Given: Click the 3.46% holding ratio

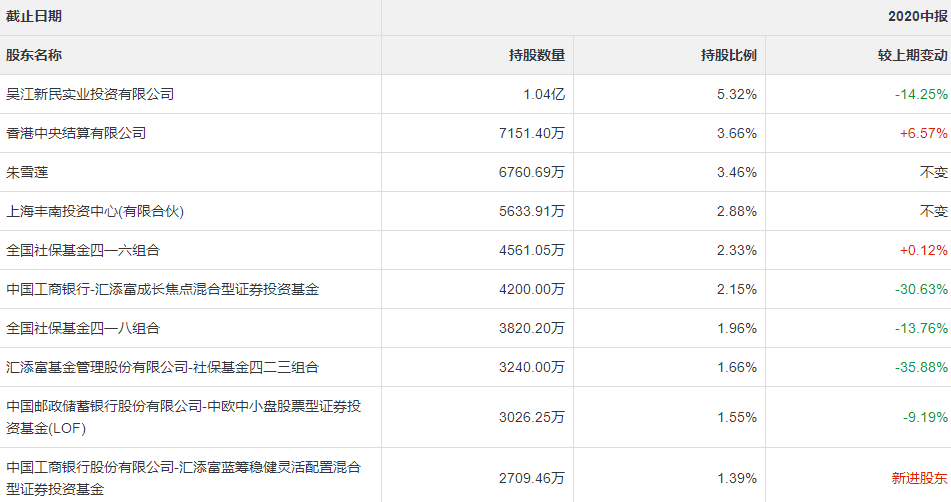Looking at the screenshot, I should 737,172.
